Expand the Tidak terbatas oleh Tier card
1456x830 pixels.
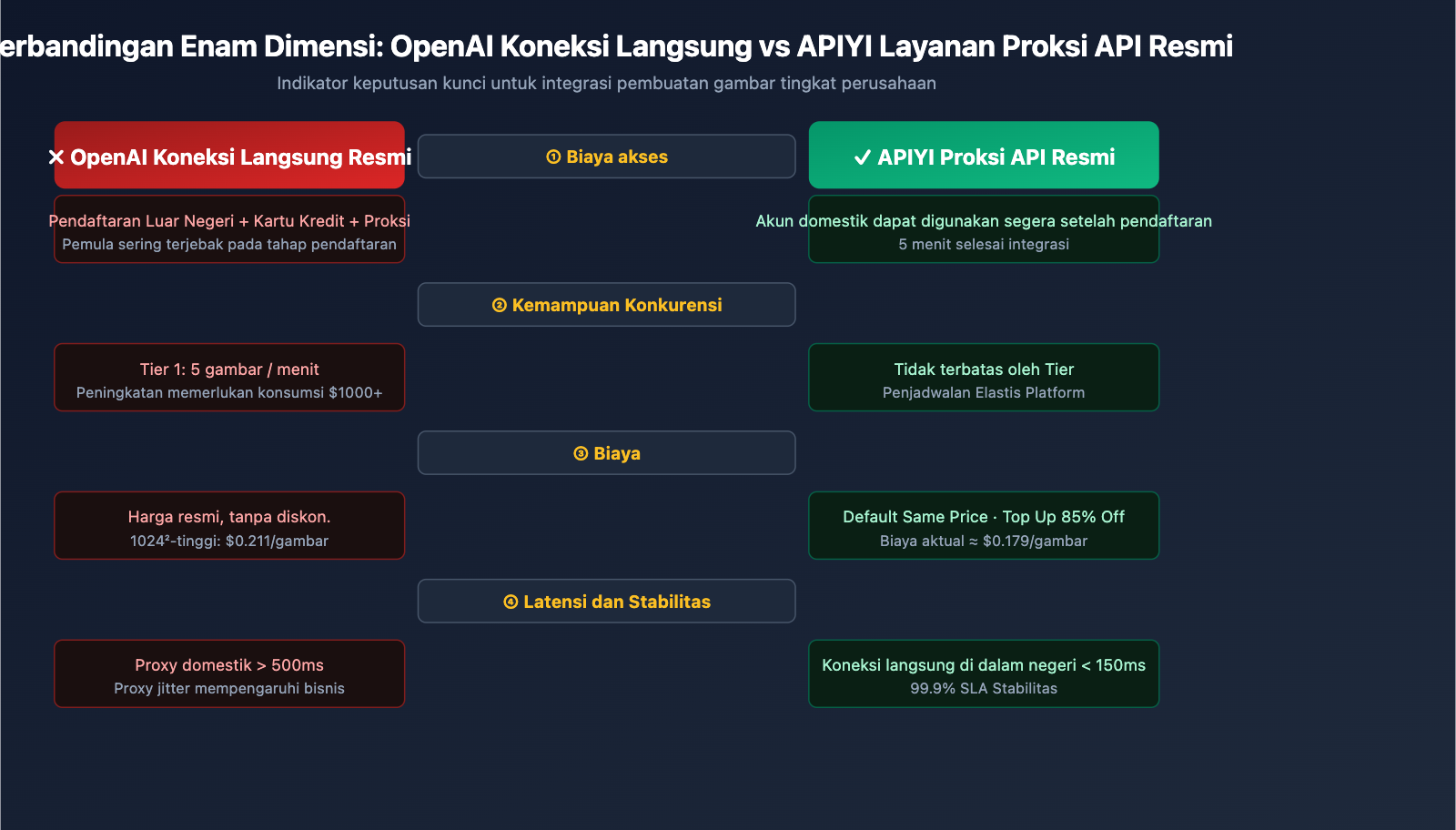coord(984,377)
